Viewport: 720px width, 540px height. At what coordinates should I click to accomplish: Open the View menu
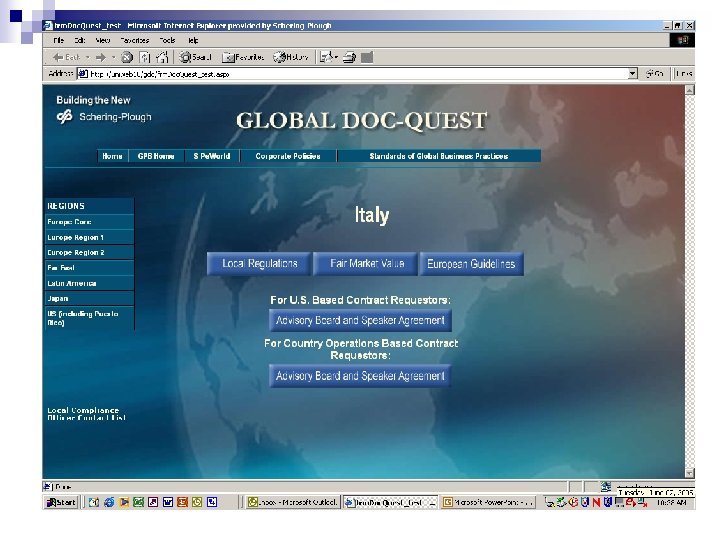click(x=102, y=40)
